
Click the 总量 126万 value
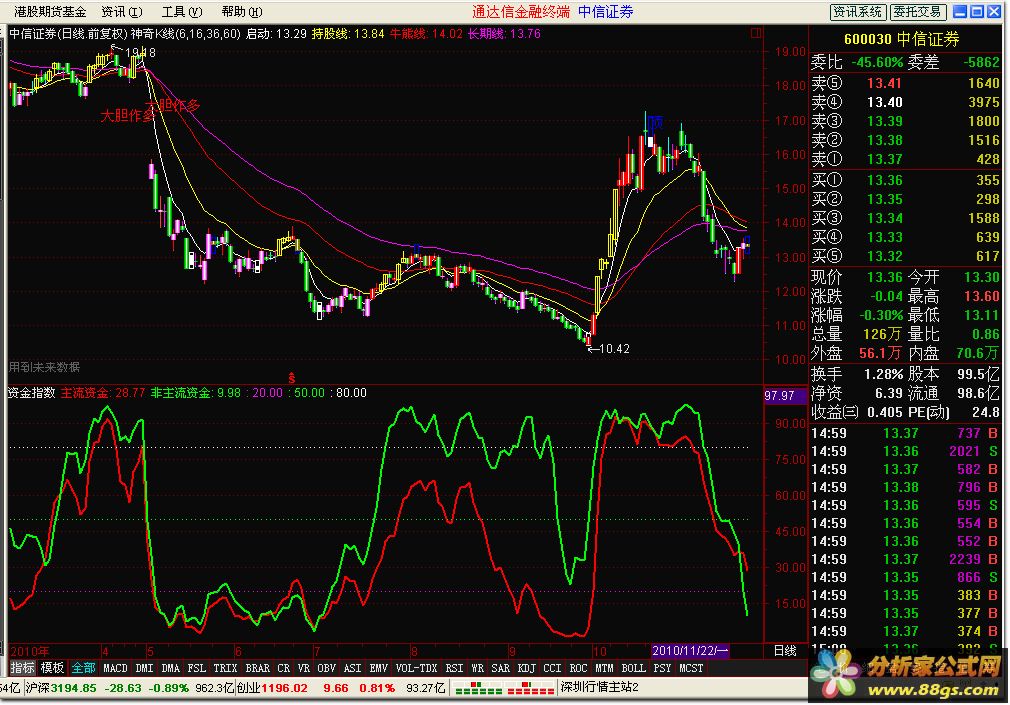[882, 334]
